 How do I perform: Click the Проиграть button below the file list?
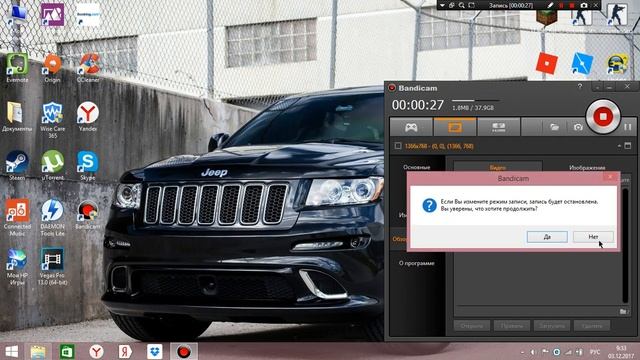coord(512,326)
